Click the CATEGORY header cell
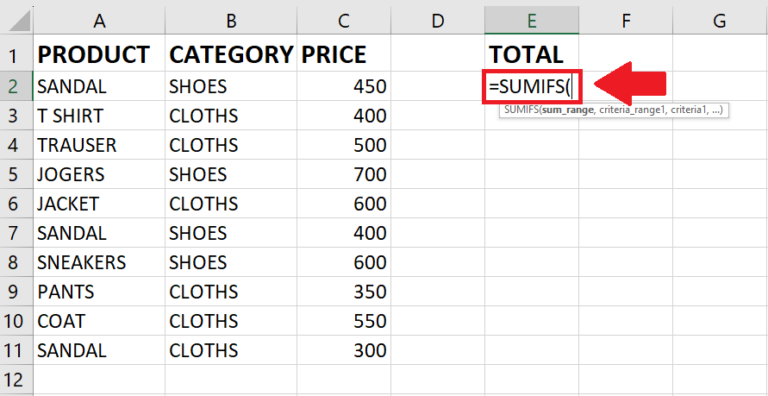The height and width of the screenshot is (396, 768). (x=231, y=54)
